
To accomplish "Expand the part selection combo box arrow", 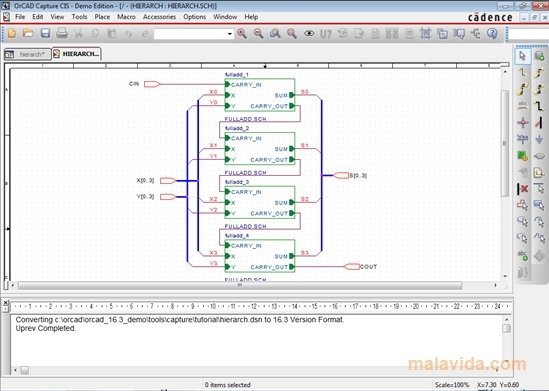I will (230, 34).
